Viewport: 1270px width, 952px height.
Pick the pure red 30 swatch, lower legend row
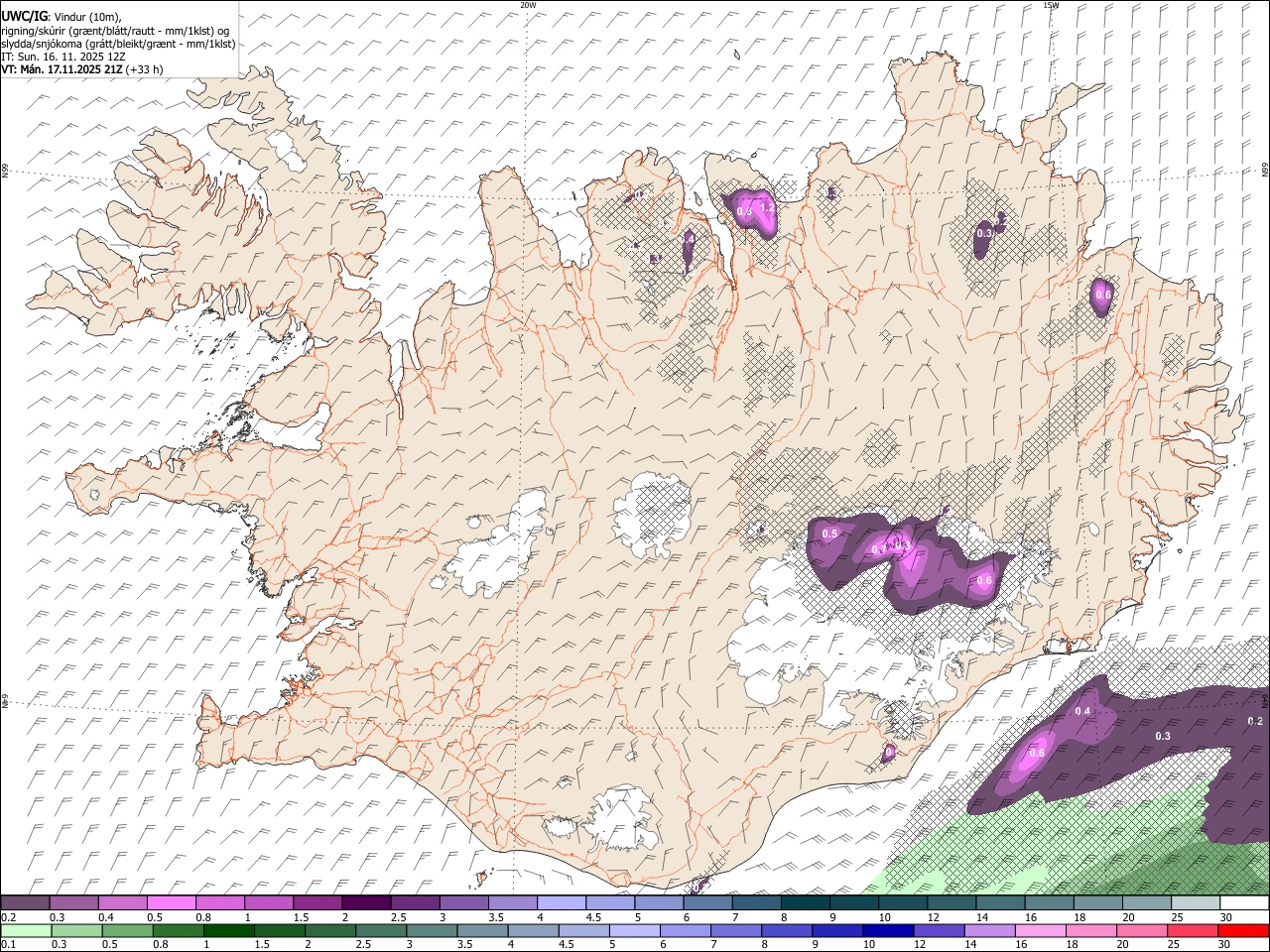pos(1243,930)
